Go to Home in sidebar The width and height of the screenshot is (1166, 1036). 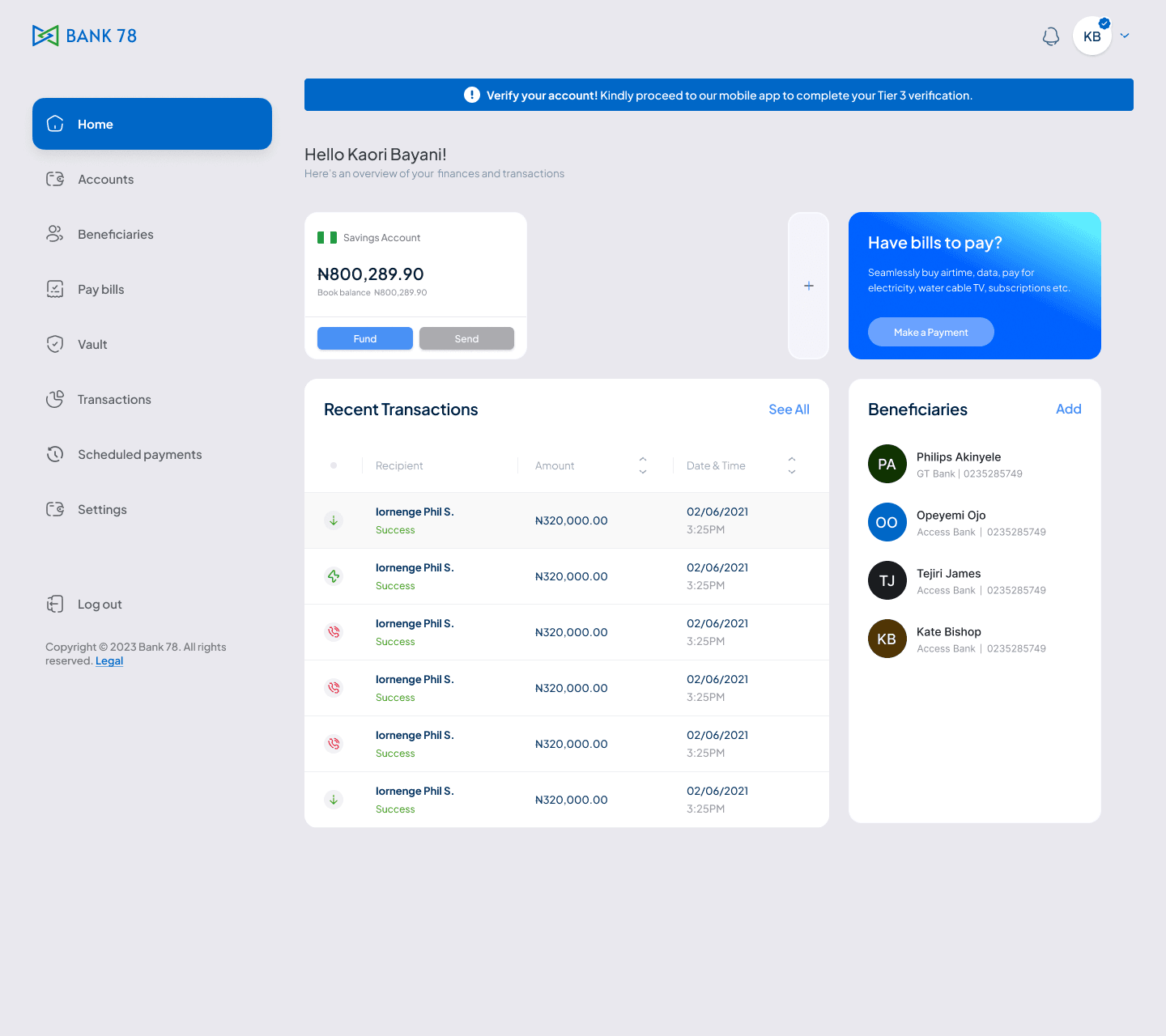click(152, 124)
